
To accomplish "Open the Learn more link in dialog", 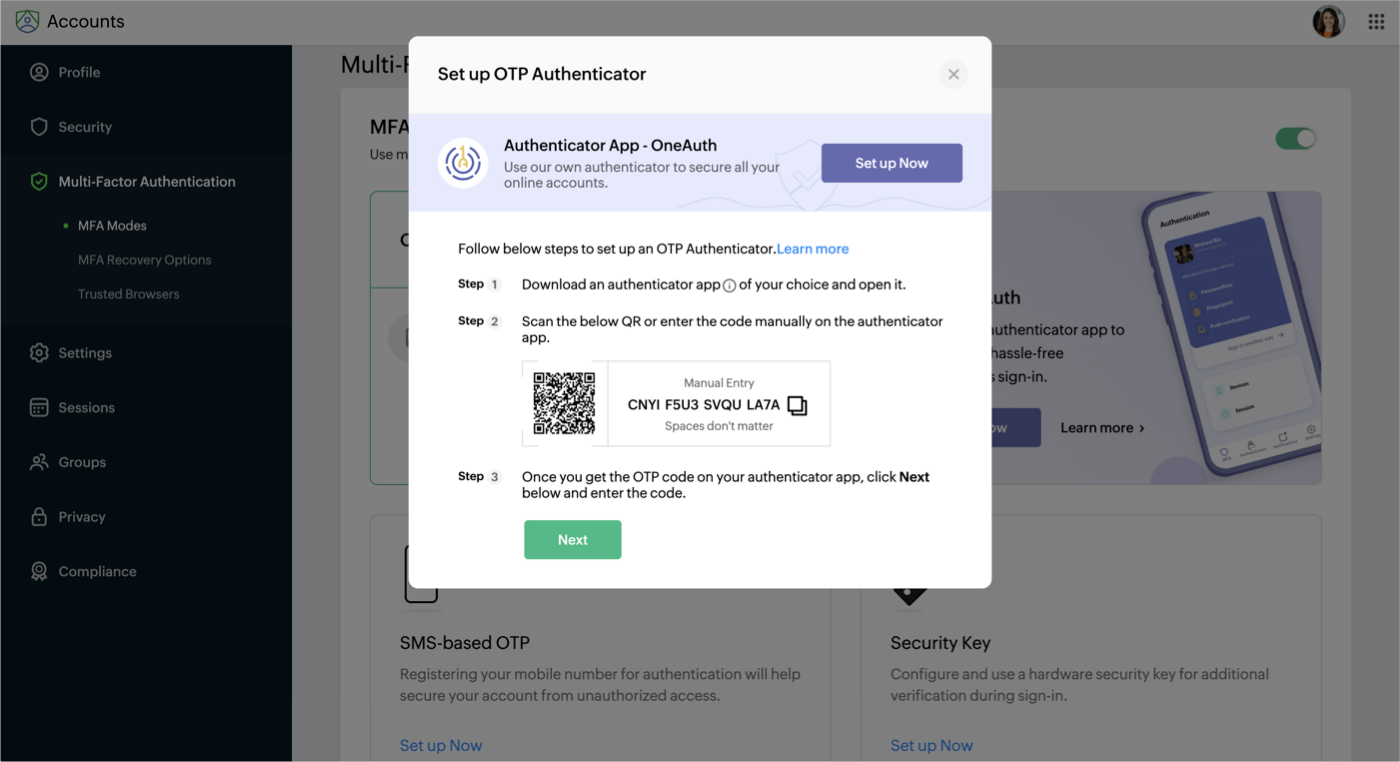I will pyautogui.click(x=813, y=249).
